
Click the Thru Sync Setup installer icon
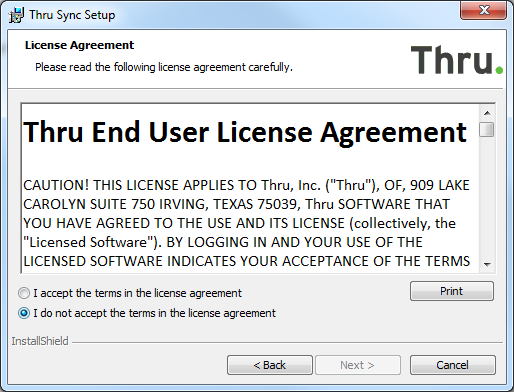point(16,15)
